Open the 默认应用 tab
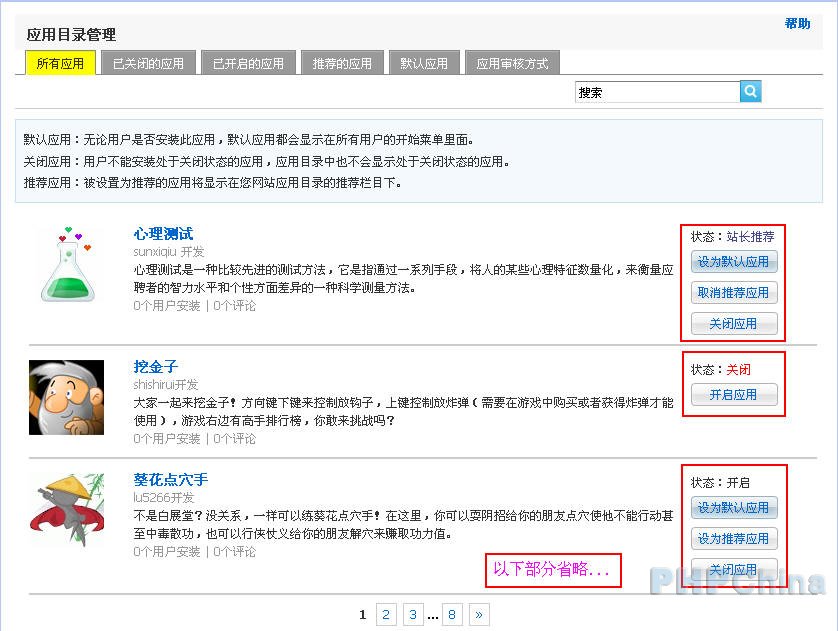Image resolution: width=838 pixels, height=631 pixels. (x=424, y=63)
